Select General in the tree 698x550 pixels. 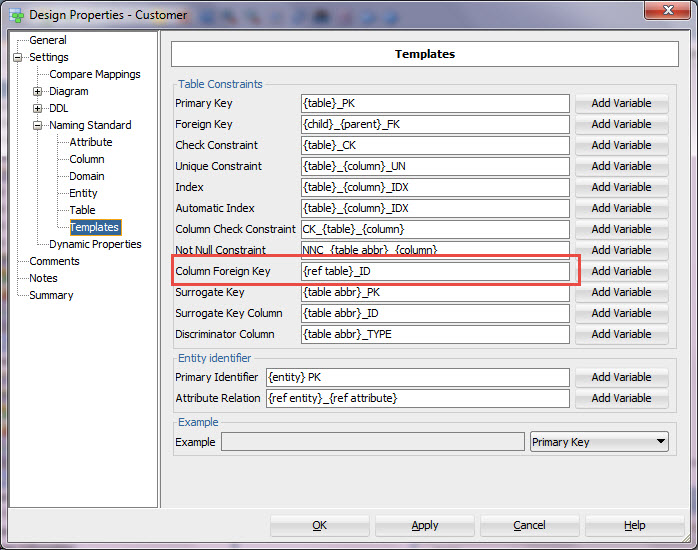[47, 41]
